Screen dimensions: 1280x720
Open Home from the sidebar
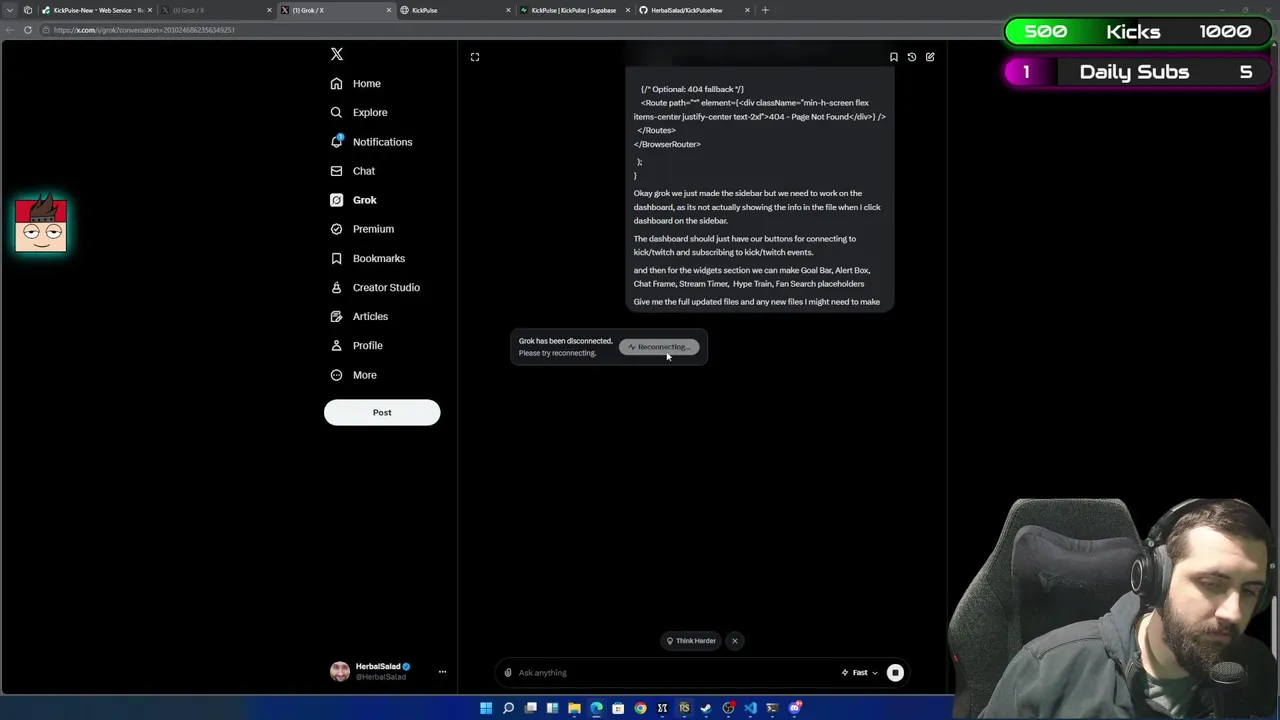click(x=356, y=84)
